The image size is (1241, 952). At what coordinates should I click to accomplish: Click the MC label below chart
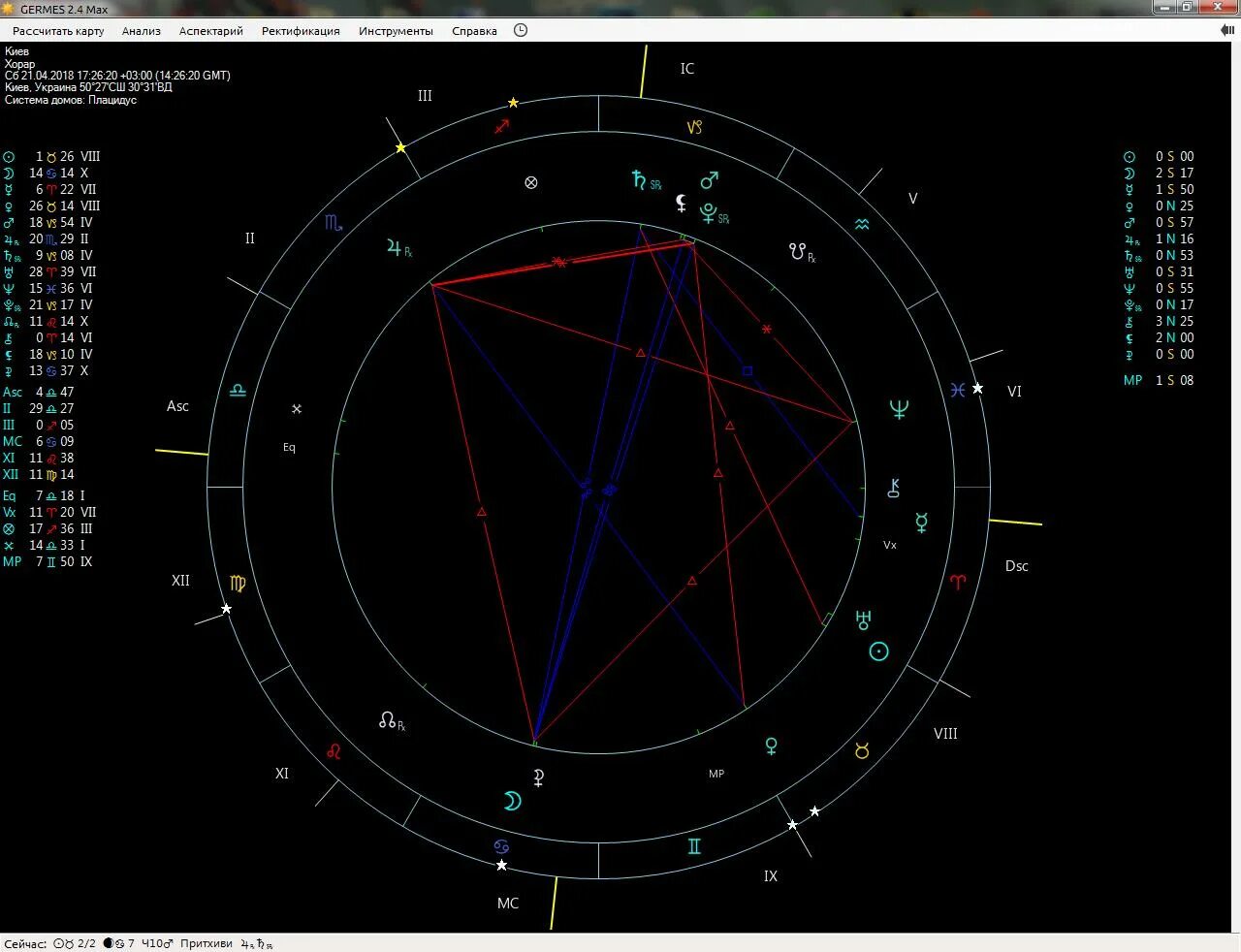click(508, 904)
